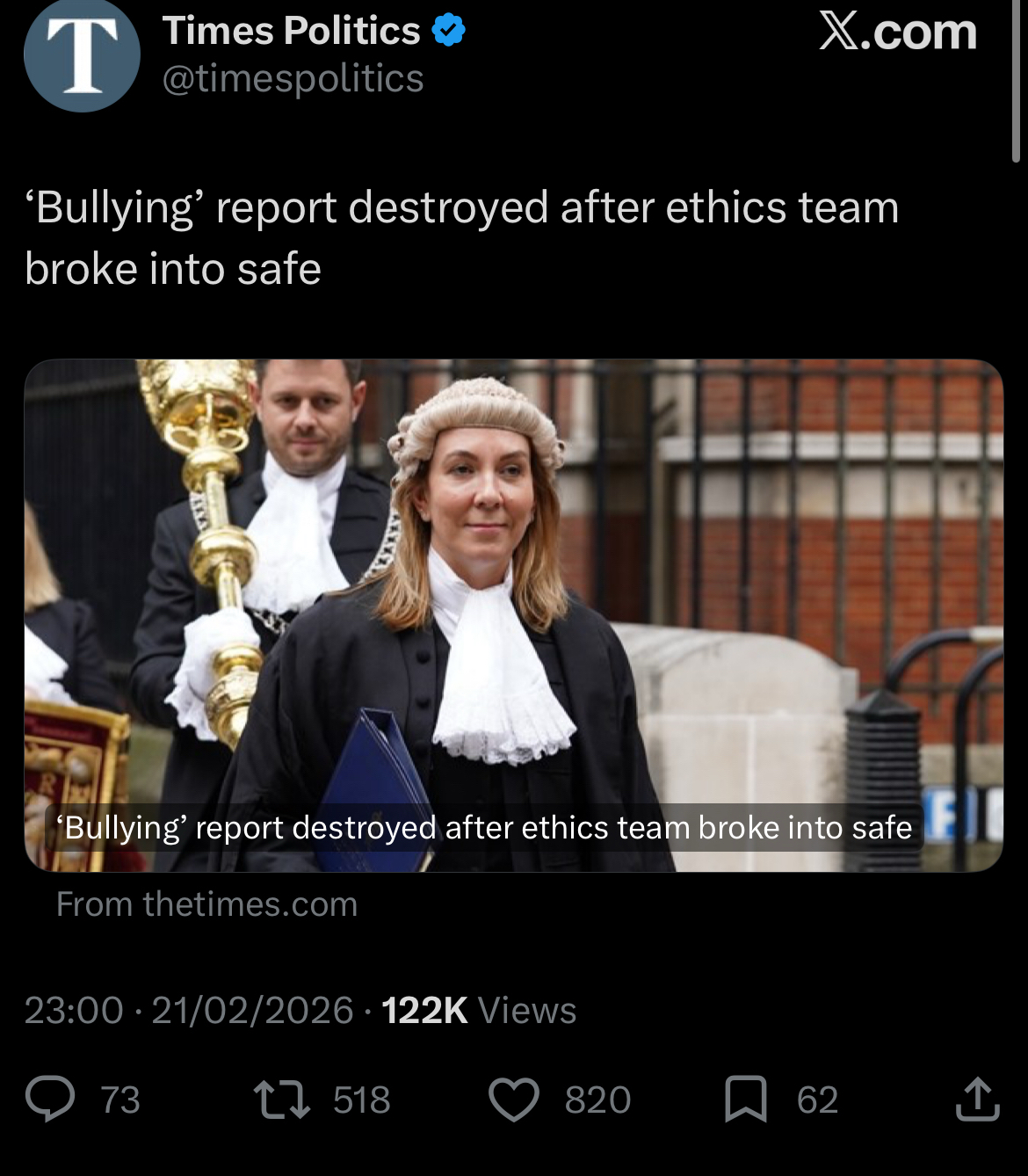Open the Times Politics display name

pyautogui.click(x=292, y=31)
